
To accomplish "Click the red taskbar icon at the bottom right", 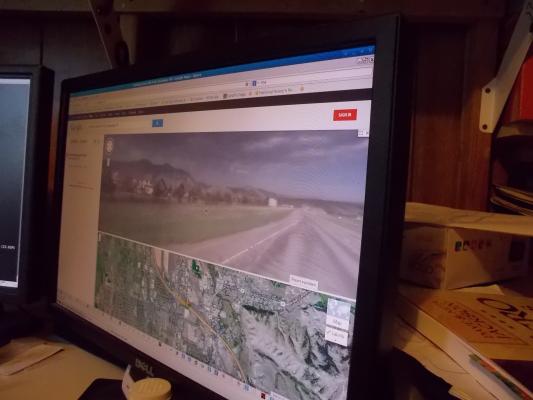I will click(263, 395).
